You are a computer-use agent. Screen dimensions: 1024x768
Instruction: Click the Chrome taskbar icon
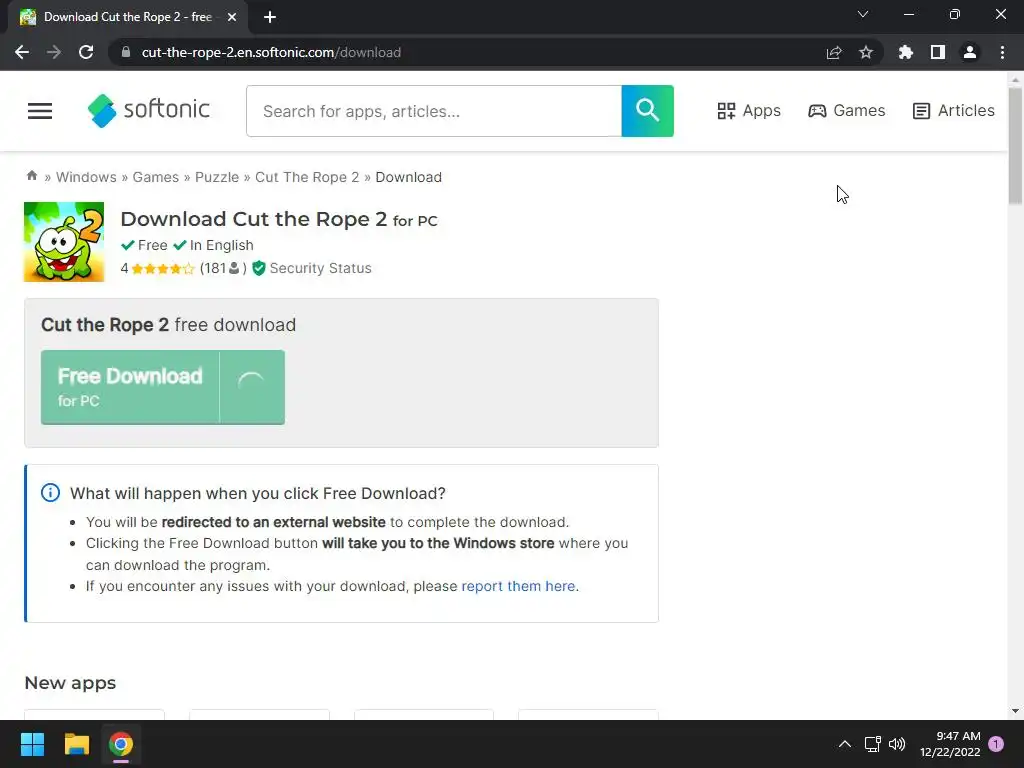pos(121,744)
